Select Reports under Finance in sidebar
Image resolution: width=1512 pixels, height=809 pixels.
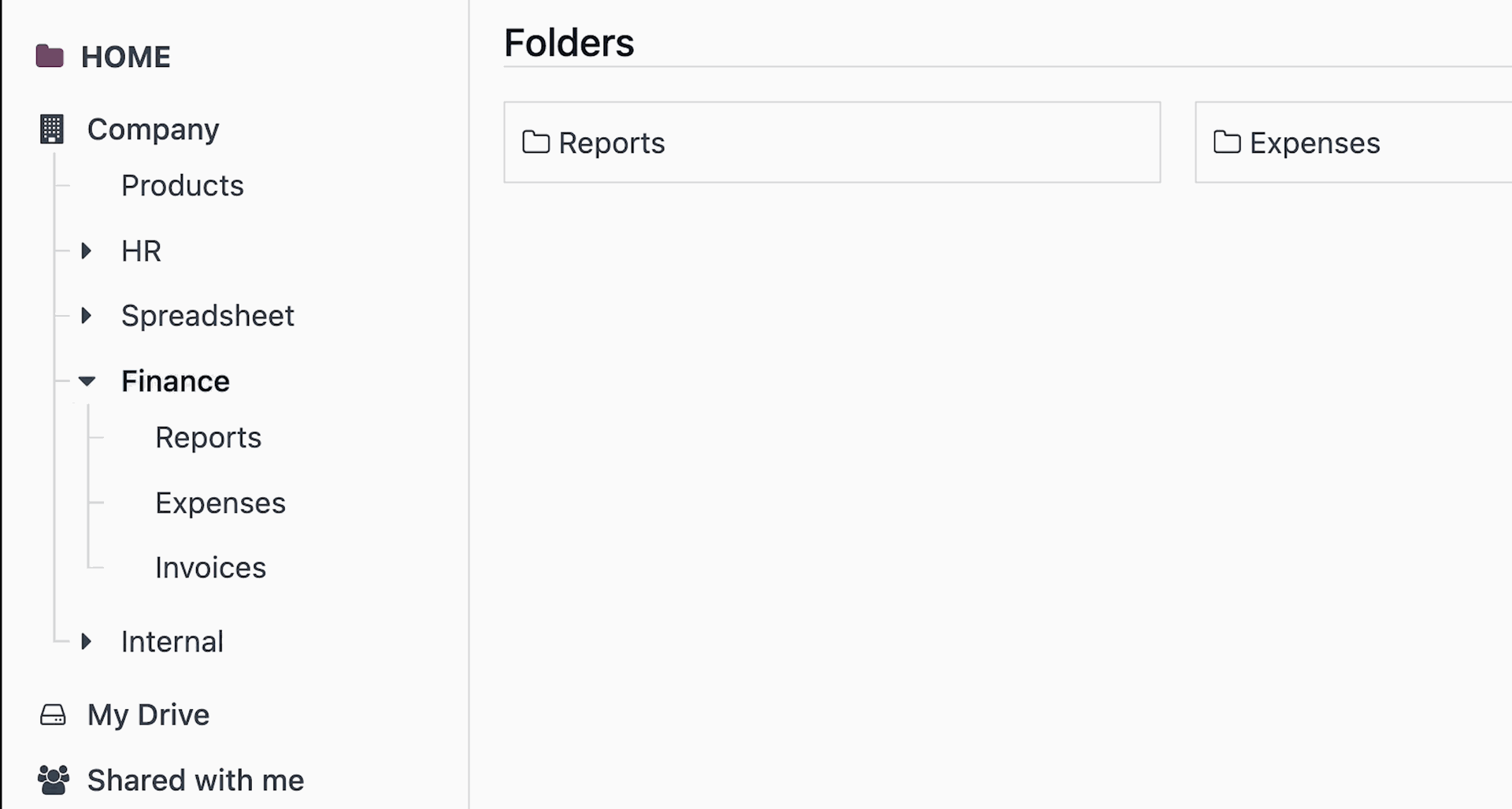208,438
